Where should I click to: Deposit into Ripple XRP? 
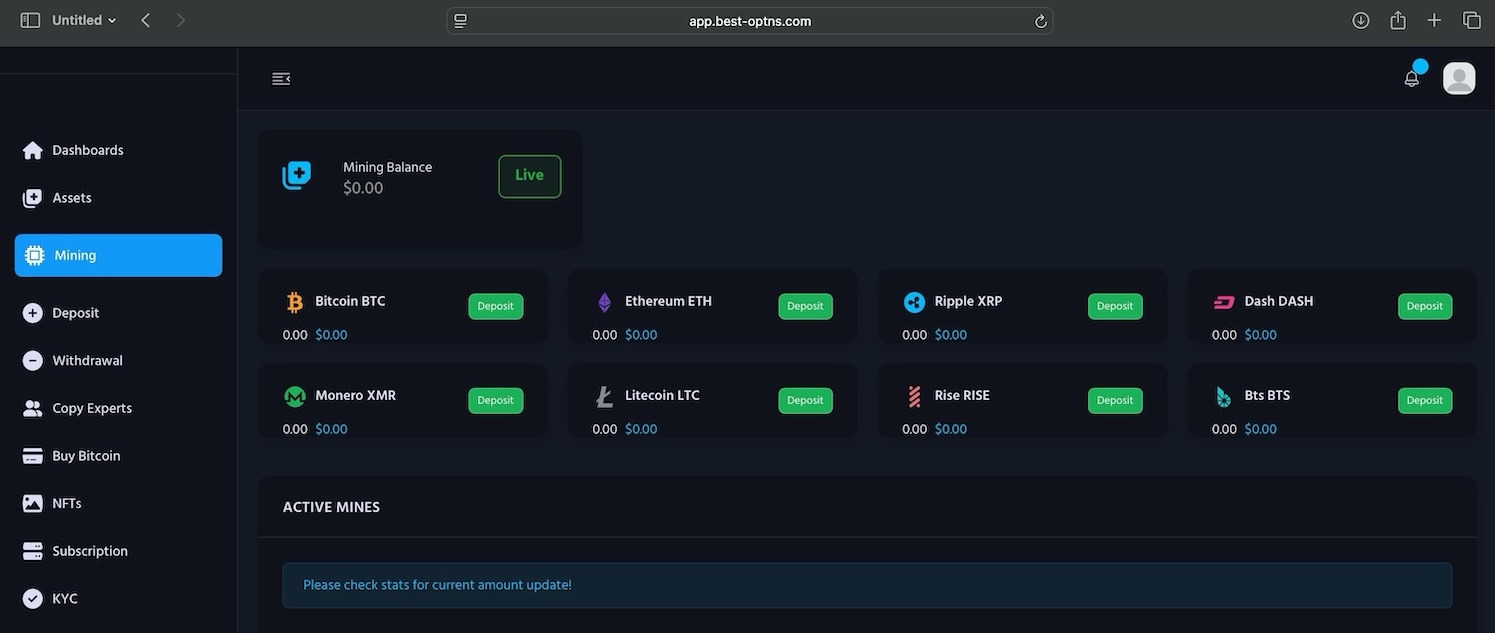click(x=1115, y=306)
